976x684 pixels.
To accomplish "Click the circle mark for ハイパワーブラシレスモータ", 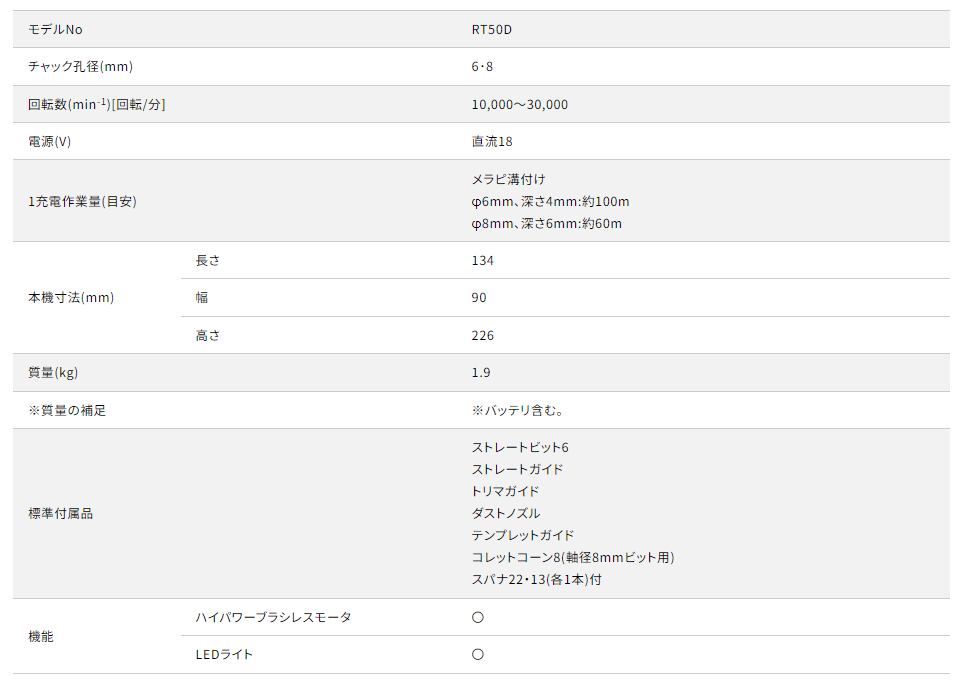I will [x=477, y=617].
